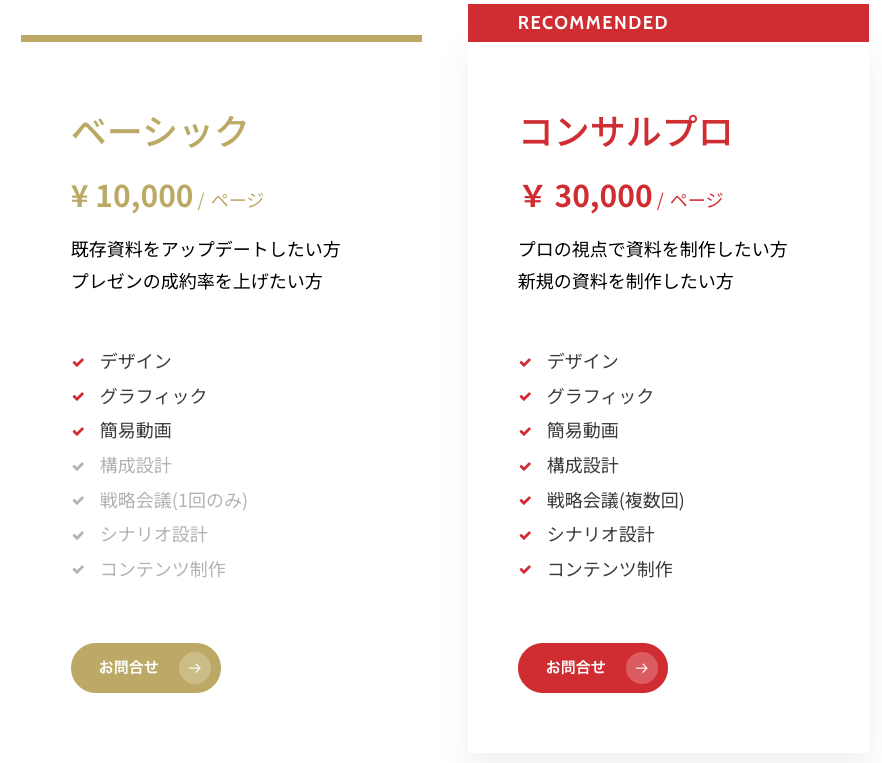
Task: Click the grayed コンテンツ制作 item in ベーシック
Action: pyautogui.click(x=162, y=570)
